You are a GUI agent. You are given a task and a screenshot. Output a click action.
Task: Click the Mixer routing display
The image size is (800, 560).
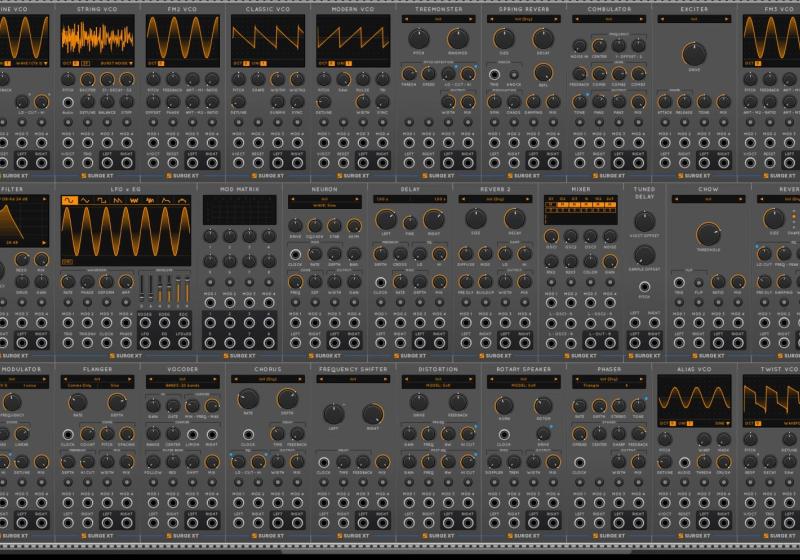581,209
